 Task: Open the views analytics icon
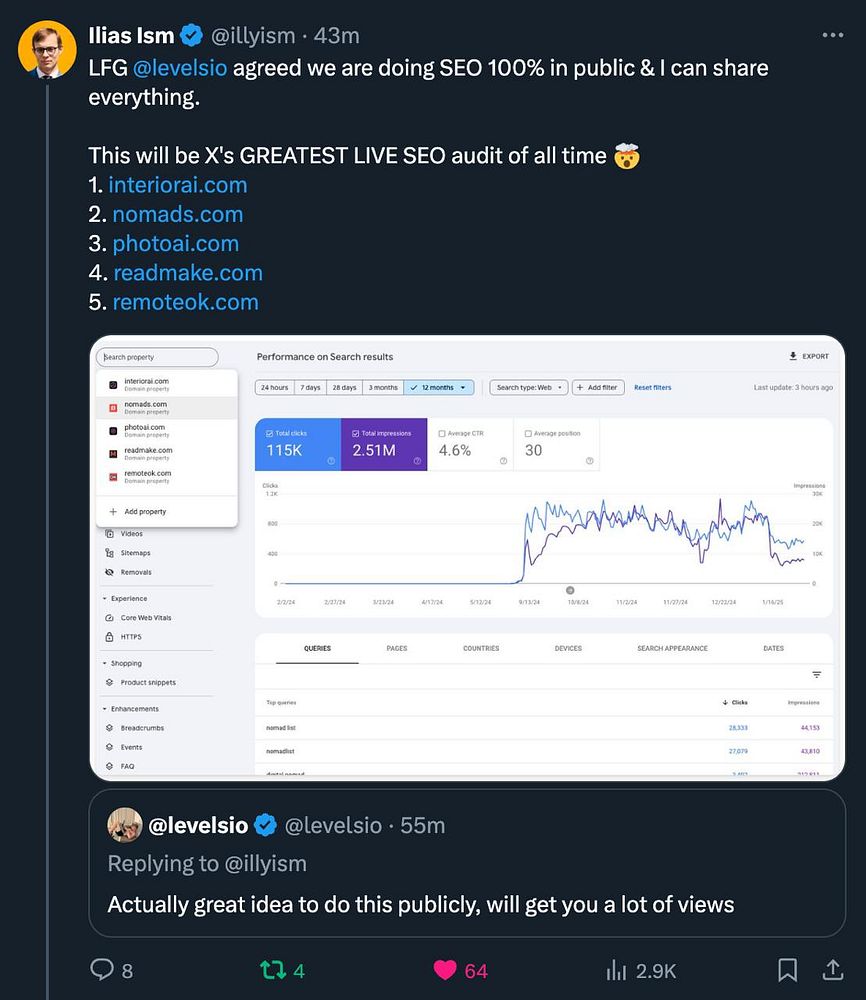pyautogui.click(x=617, y=969)
